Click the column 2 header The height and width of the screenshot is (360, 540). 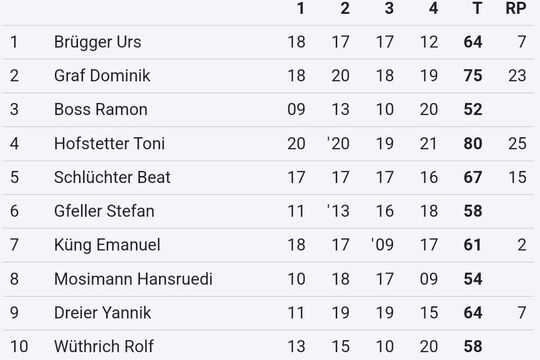pyautogui.click(x=345, y=8)
